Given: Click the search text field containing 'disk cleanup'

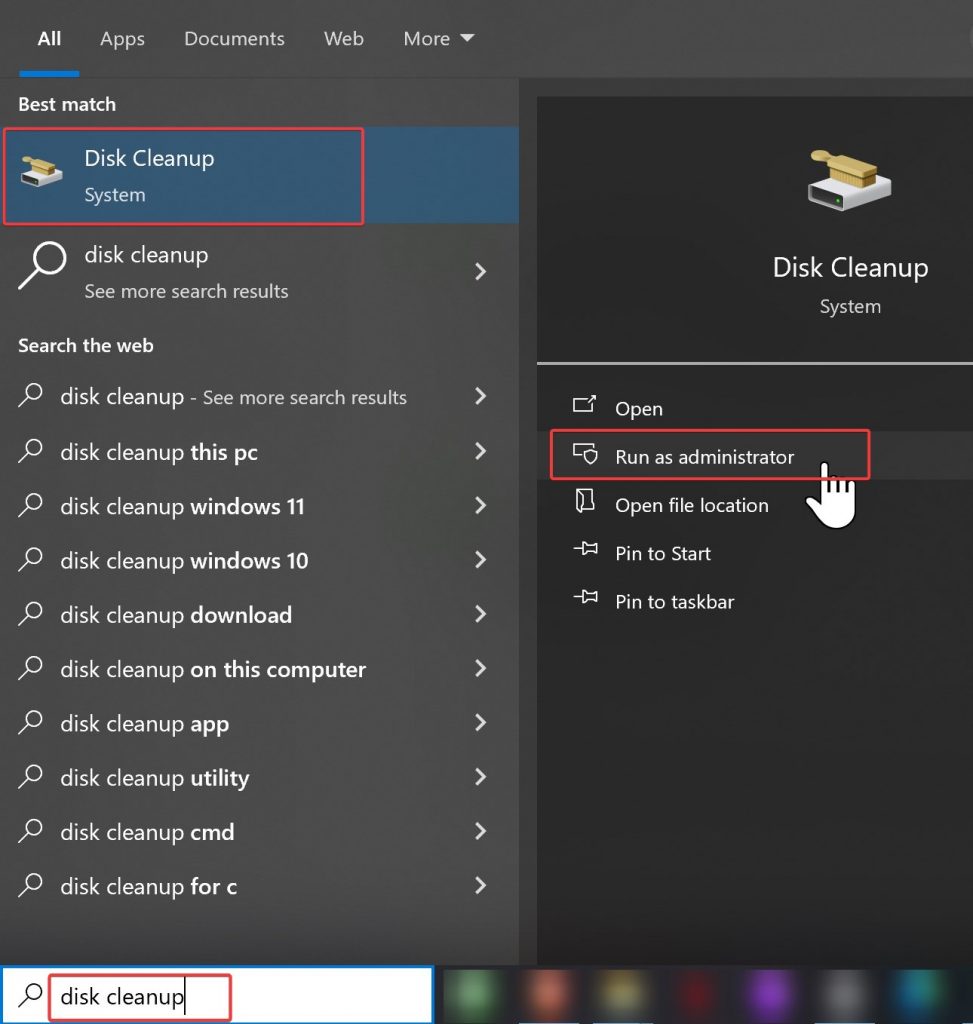Looking at the screenshot, I should pyautogui.click(x=140, y=996).
